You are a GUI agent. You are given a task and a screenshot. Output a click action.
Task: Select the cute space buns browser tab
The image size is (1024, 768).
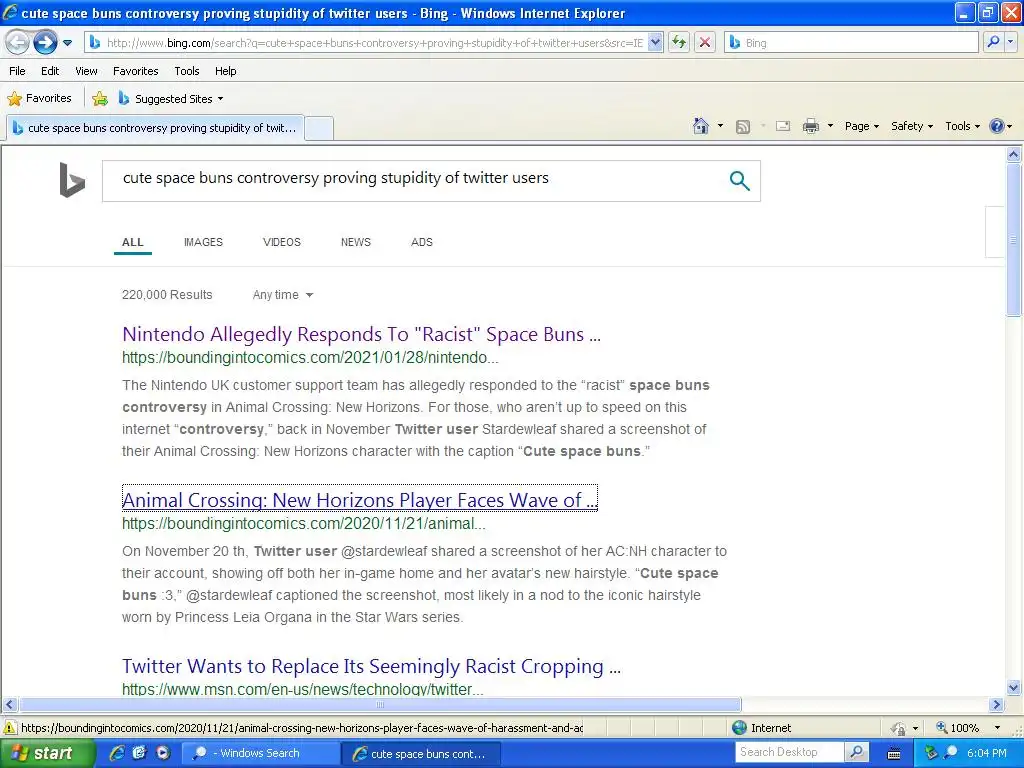(x=155, y=128)
